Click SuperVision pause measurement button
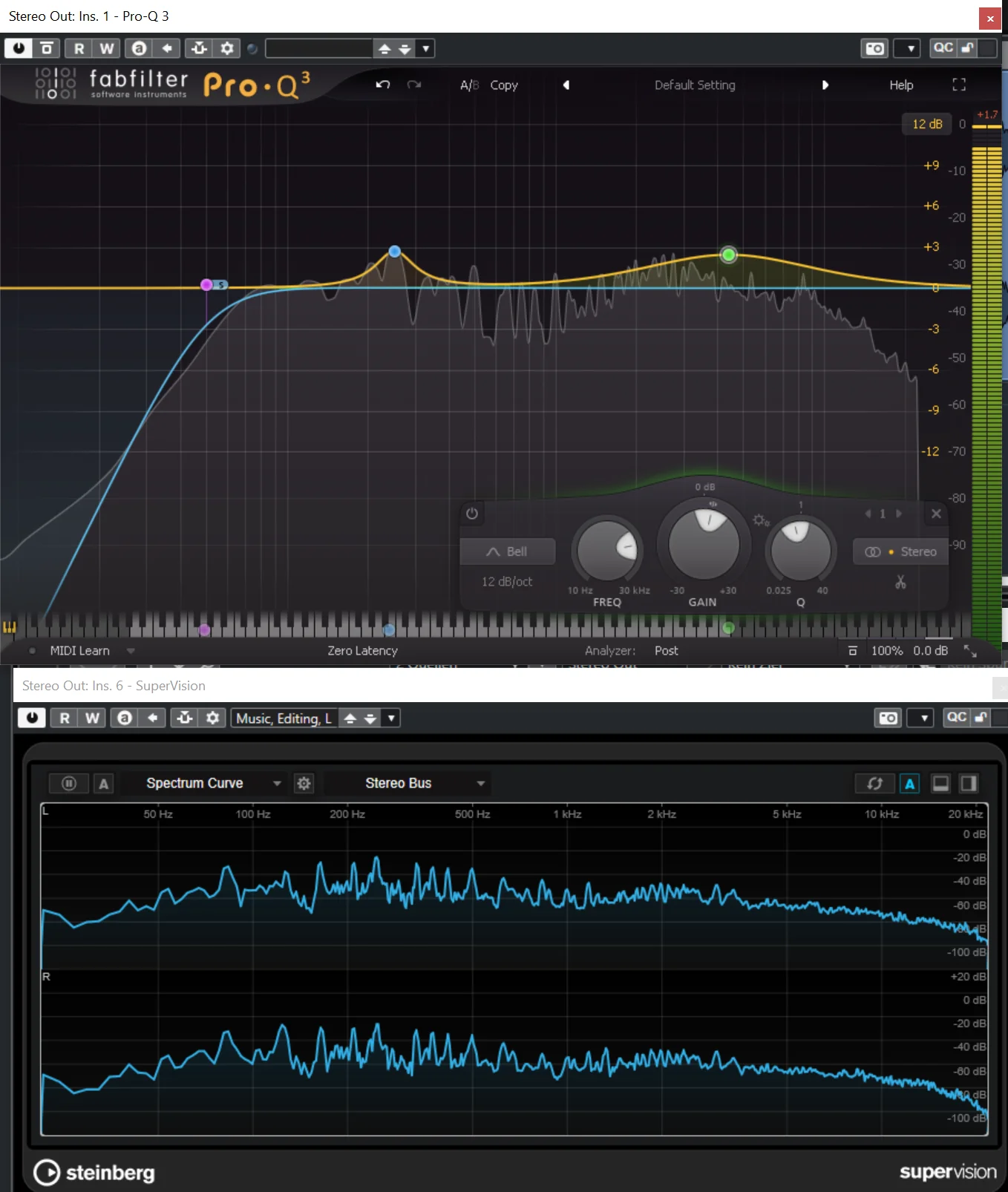Viewport: 1008px width, 1192px height. (x=69, y=783)
